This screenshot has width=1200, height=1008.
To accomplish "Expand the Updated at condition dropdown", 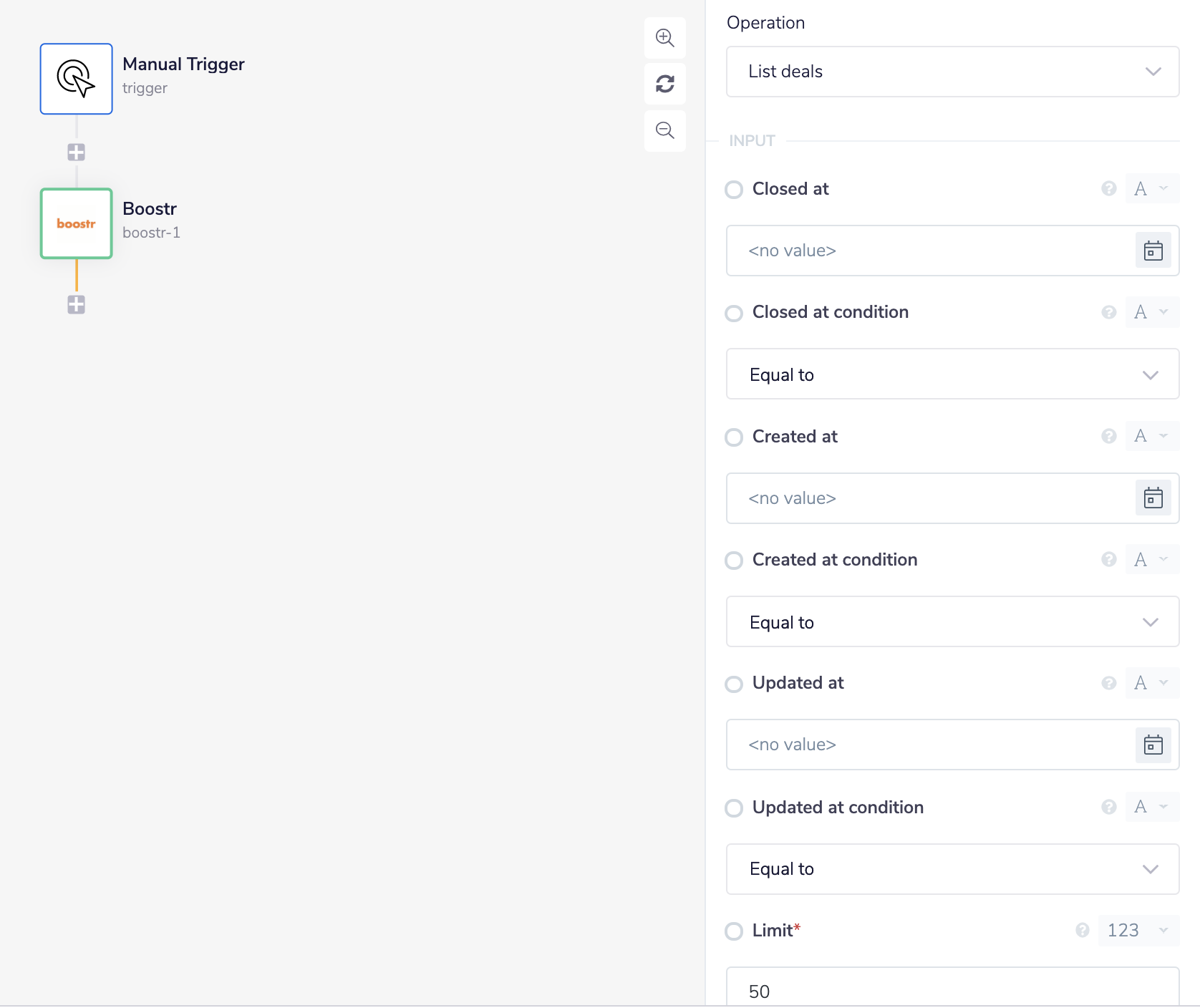I will click(952, 869).
